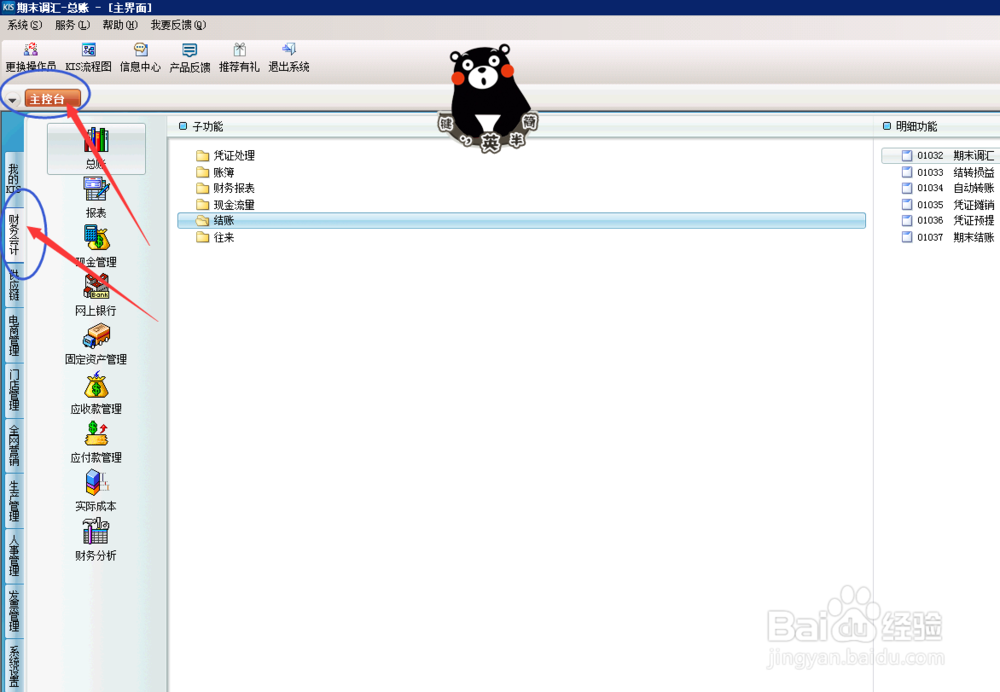Viewport: 1000px width, 692px height.
Task: Click the document icon beside 01037
Action: (x=907, y=237)
